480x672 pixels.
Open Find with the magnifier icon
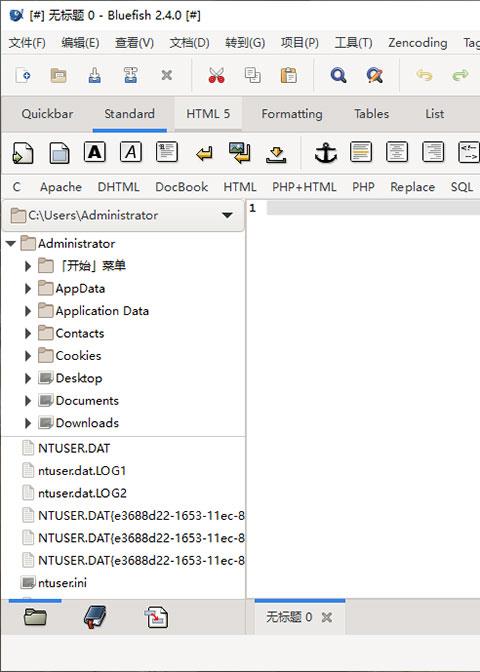click(x=338, y=75)
